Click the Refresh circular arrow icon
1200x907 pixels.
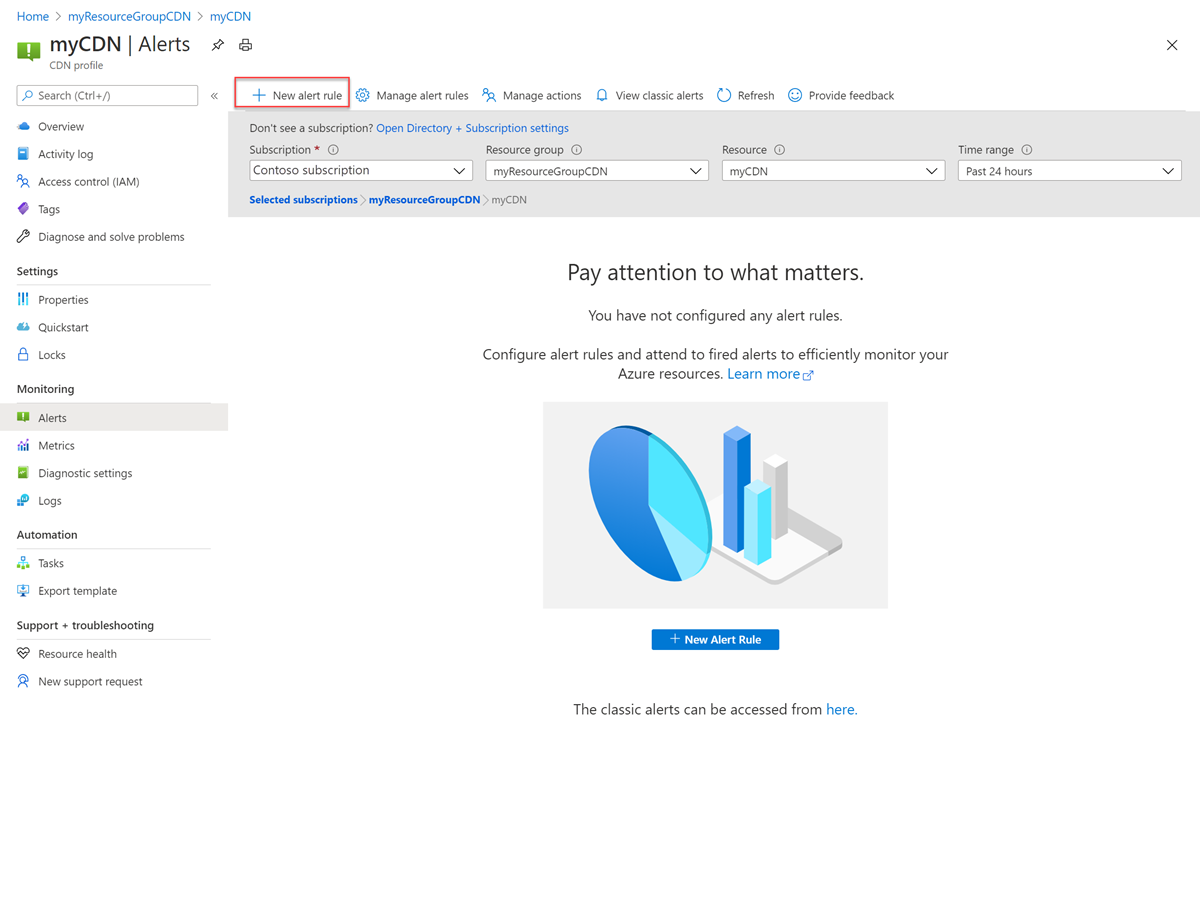(x=724, y=95)
